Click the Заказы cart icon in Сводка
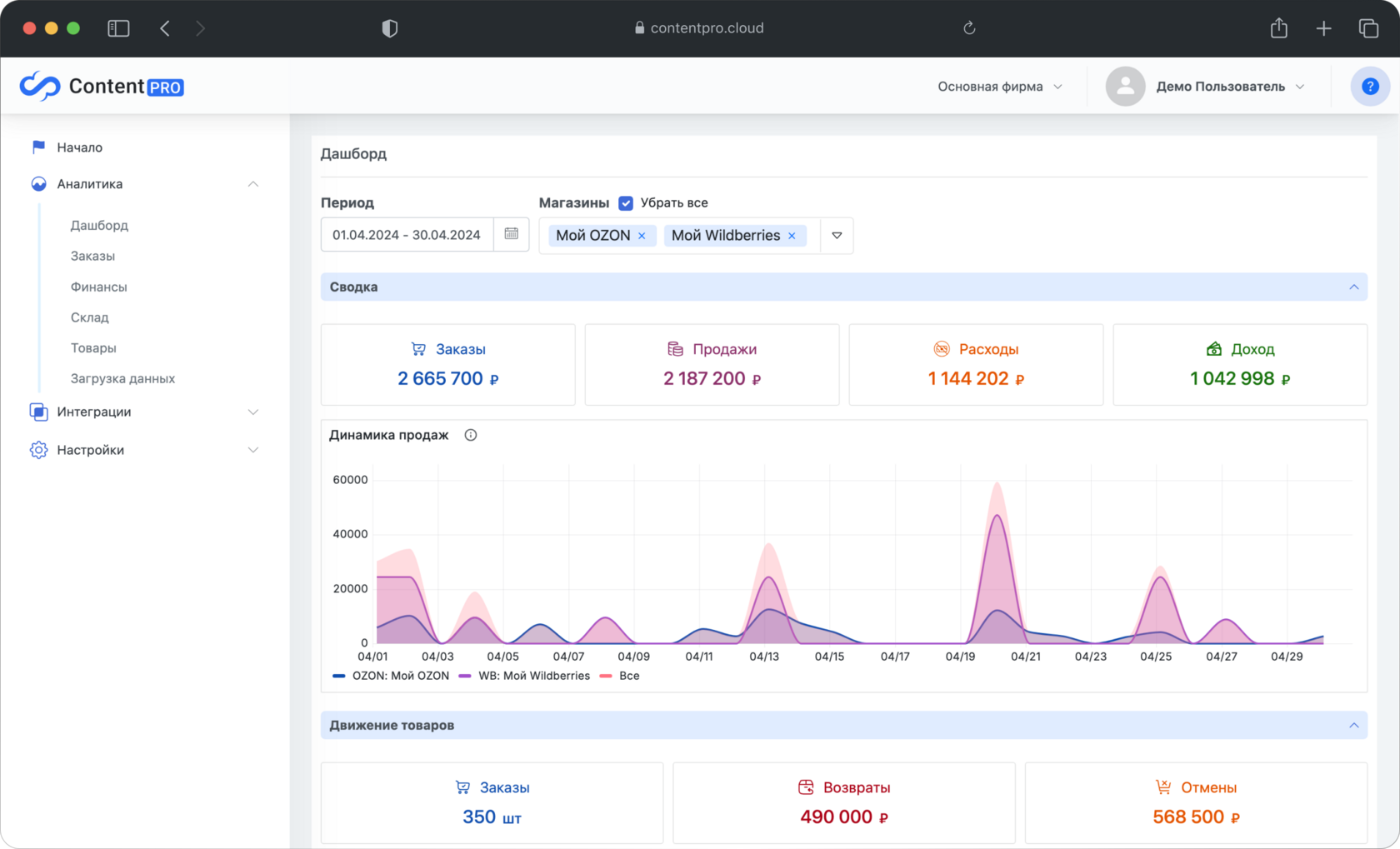This screenshot has width=1400, height=849. pyautogui.click(x=418, y=349)
